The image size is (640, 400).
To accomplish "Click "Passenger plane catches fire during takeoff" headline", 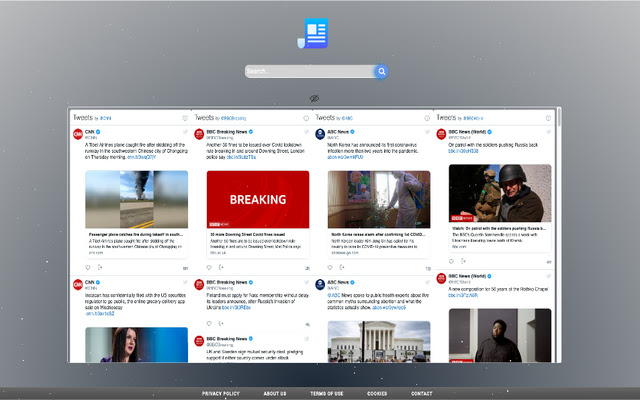I will point(136,235).
